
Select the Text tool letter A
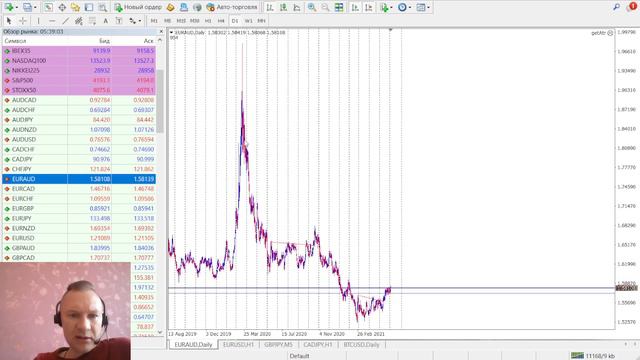point(105,20)
